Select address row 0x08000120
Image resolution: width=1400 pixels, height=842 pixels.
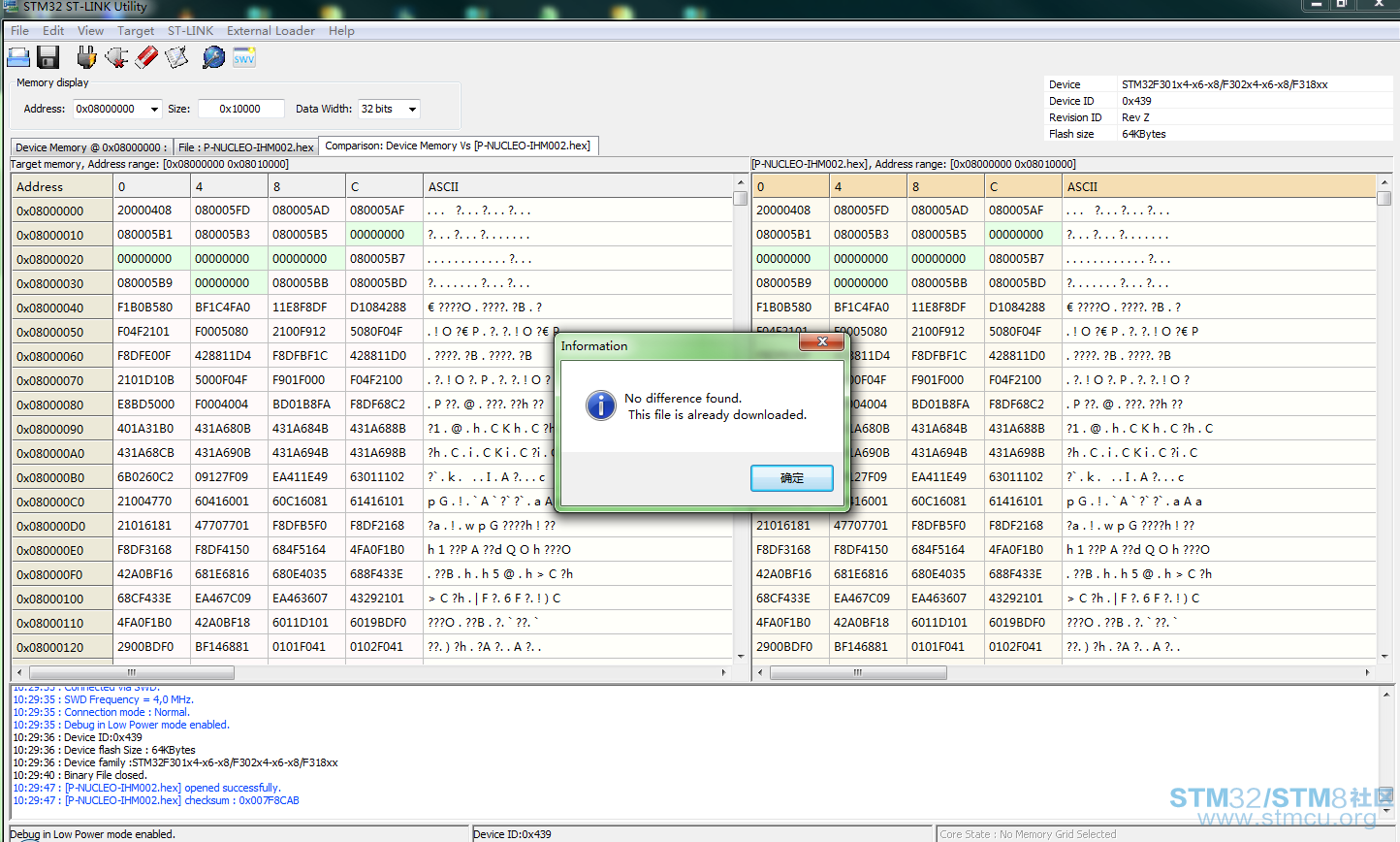(62, 647)
